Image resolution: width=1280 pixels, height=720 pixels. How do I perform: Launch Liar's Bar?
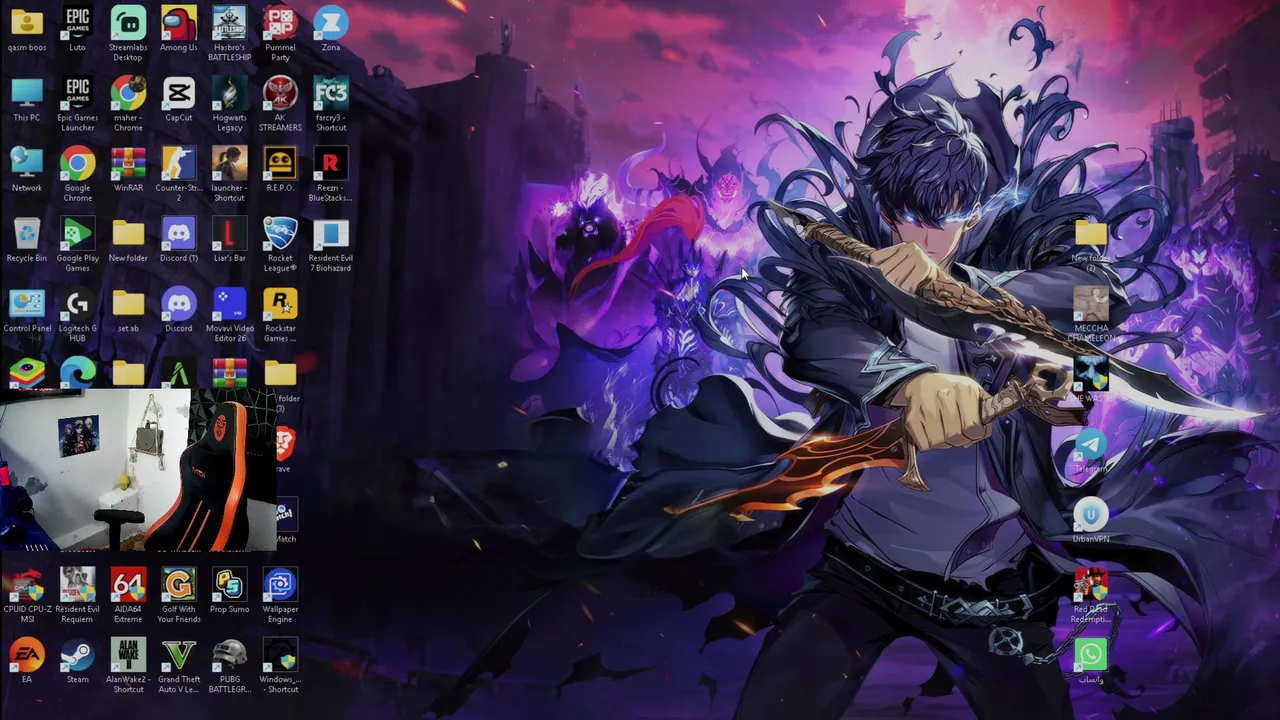[229, 239]
